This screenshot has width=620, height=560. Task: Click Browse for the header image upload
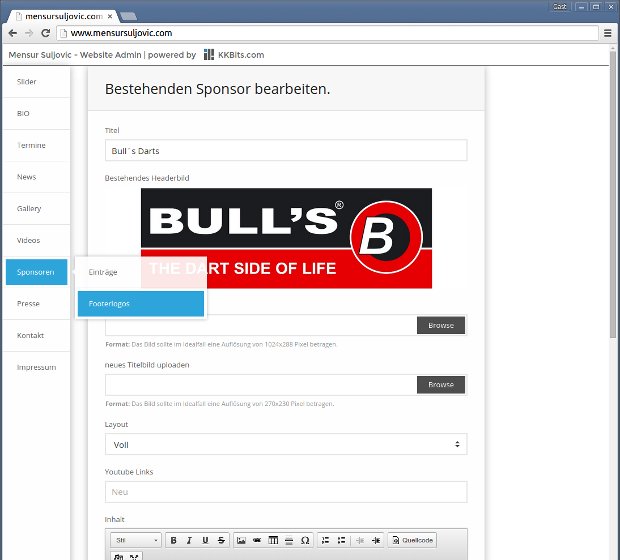coord(441,325)
